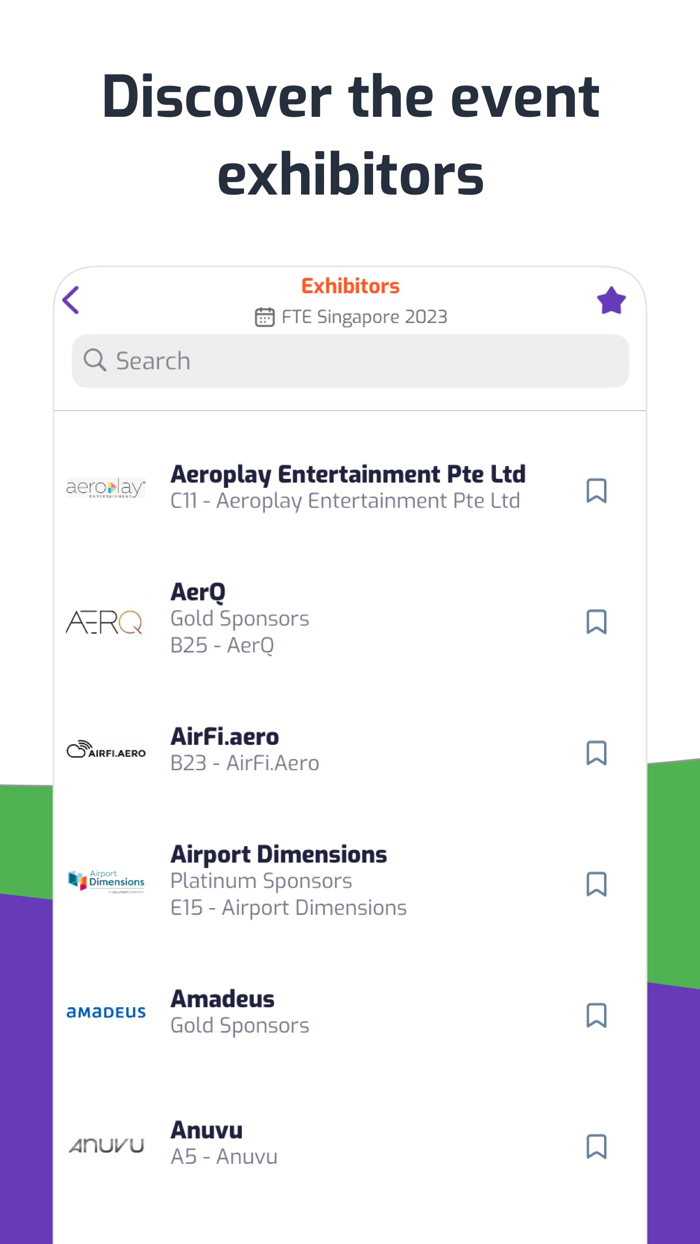Click the search magnifier icon

(x=94, y=360)
